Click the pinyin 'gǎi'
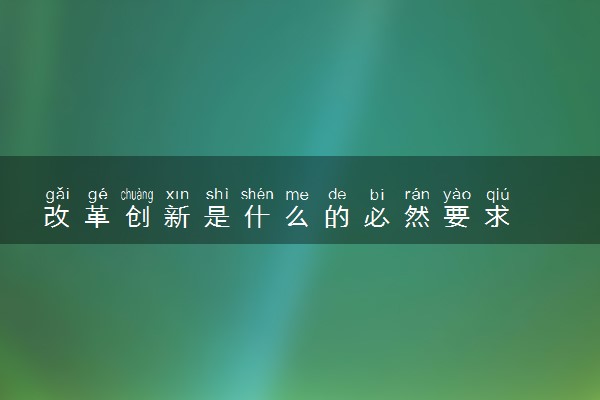The height and width of the screenshot is (400, 600). (57, 194)
